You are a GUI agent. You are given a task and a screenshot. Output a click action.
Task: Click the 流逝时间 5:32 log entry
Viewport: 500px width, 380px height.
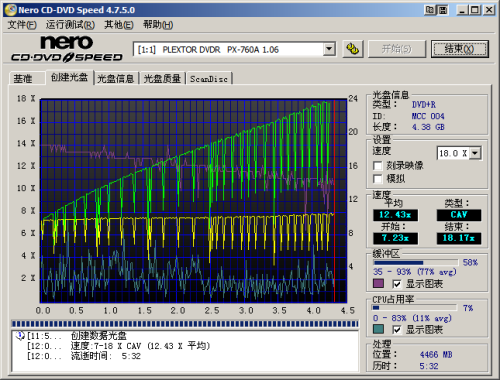tap(106, 356)
